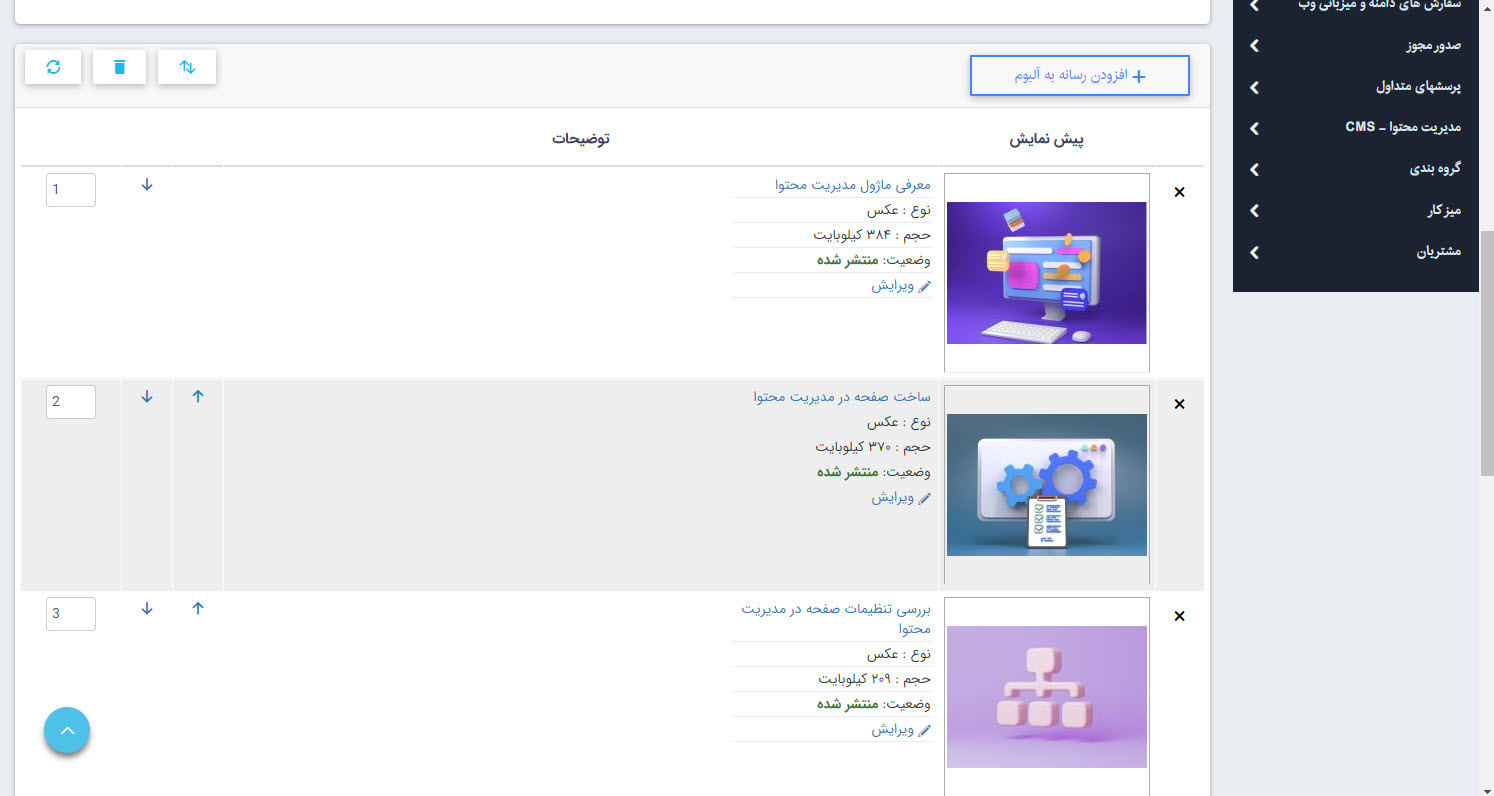Image resolution: width=1494 pixels, height=796 pixels.
Task: Click the reorder arrows icon in toolbar
Action: coord(186,66)
